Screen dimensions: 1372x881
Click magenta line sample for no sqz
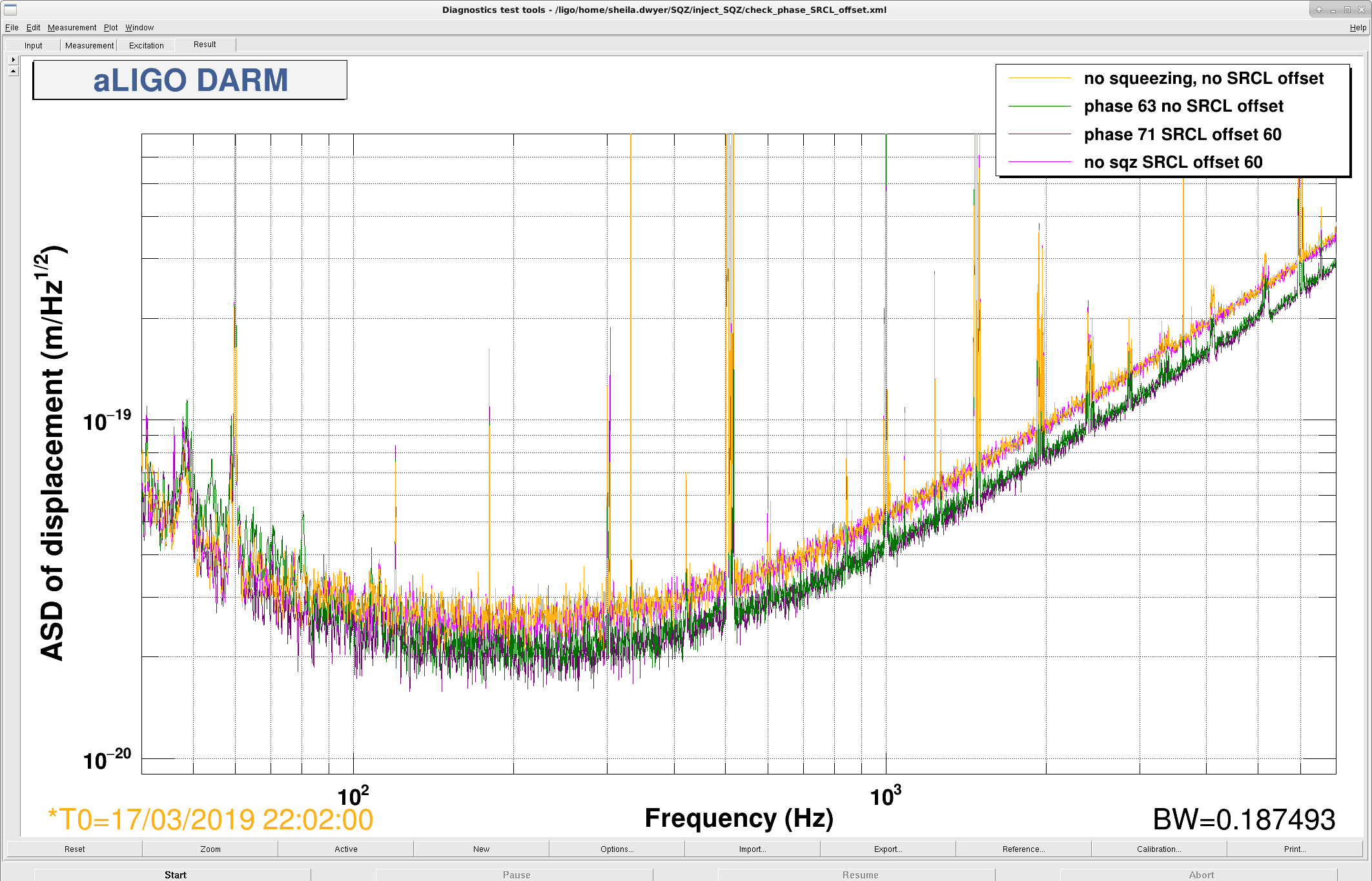coord(1039,162)
